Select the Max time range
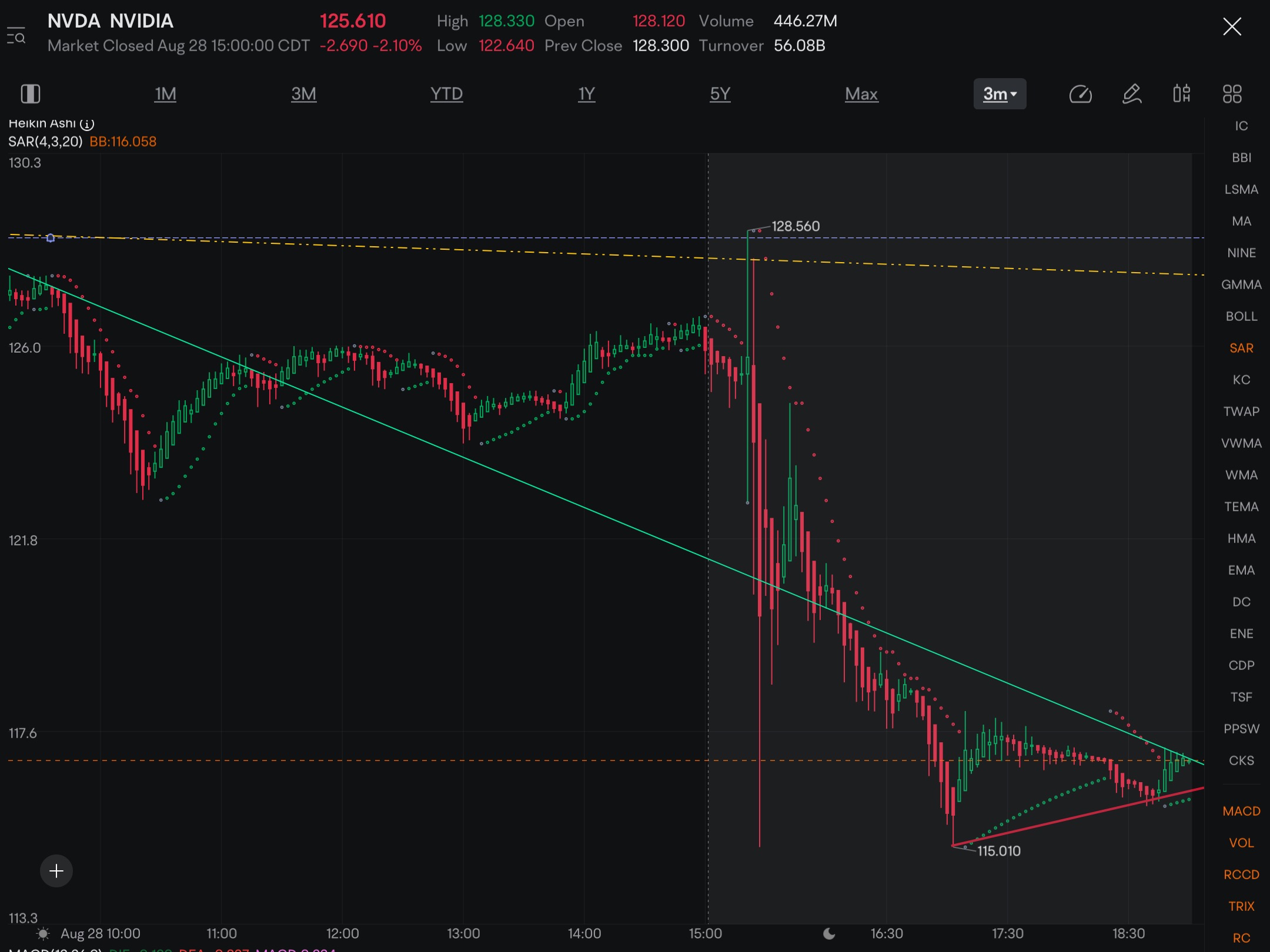The width and height of the screenshot is (1270, 952). tap(861, 94)
